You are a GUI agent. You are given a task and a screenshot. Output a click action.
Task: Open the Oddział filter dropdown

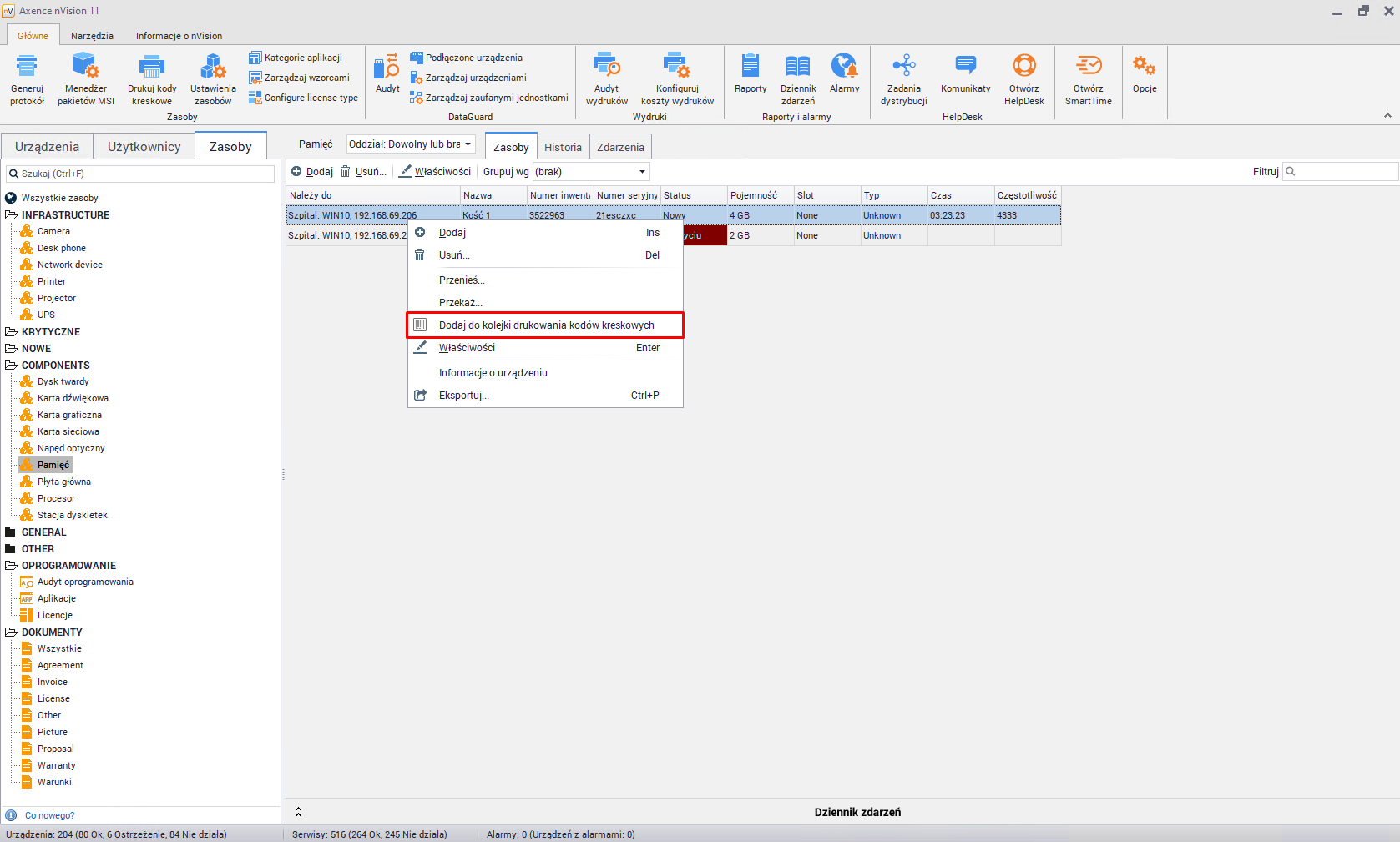[411, 144]
